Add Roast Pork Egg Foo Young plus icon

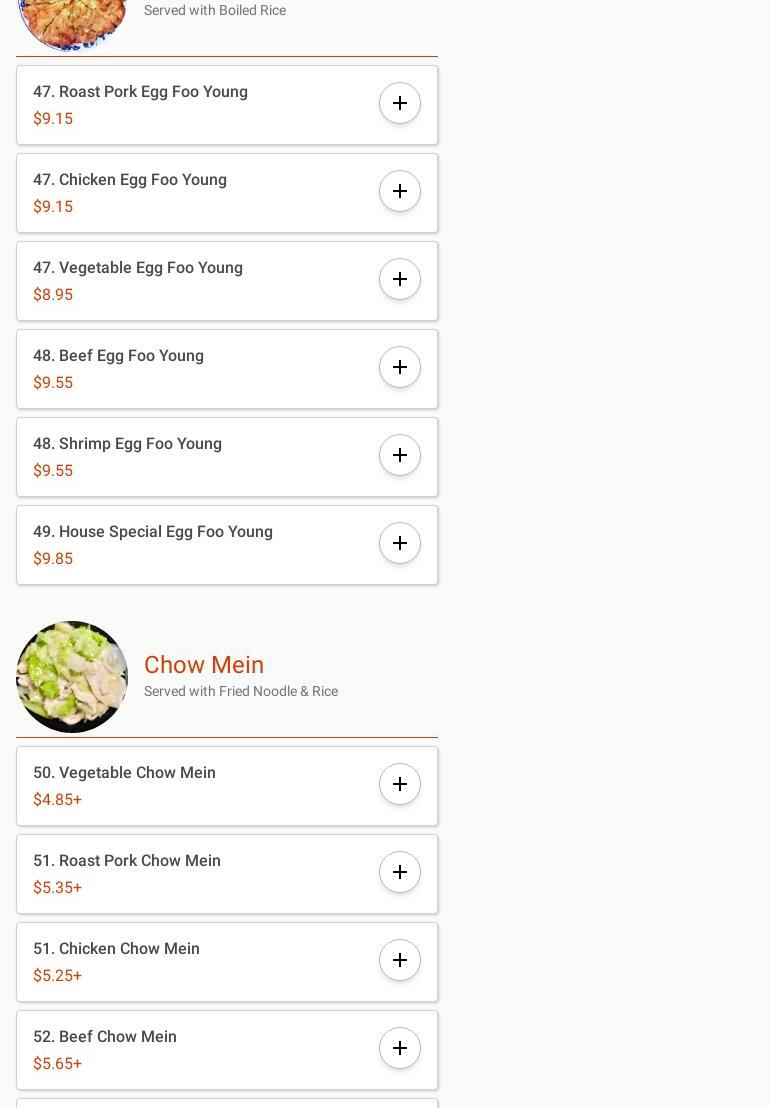(400, 103)
